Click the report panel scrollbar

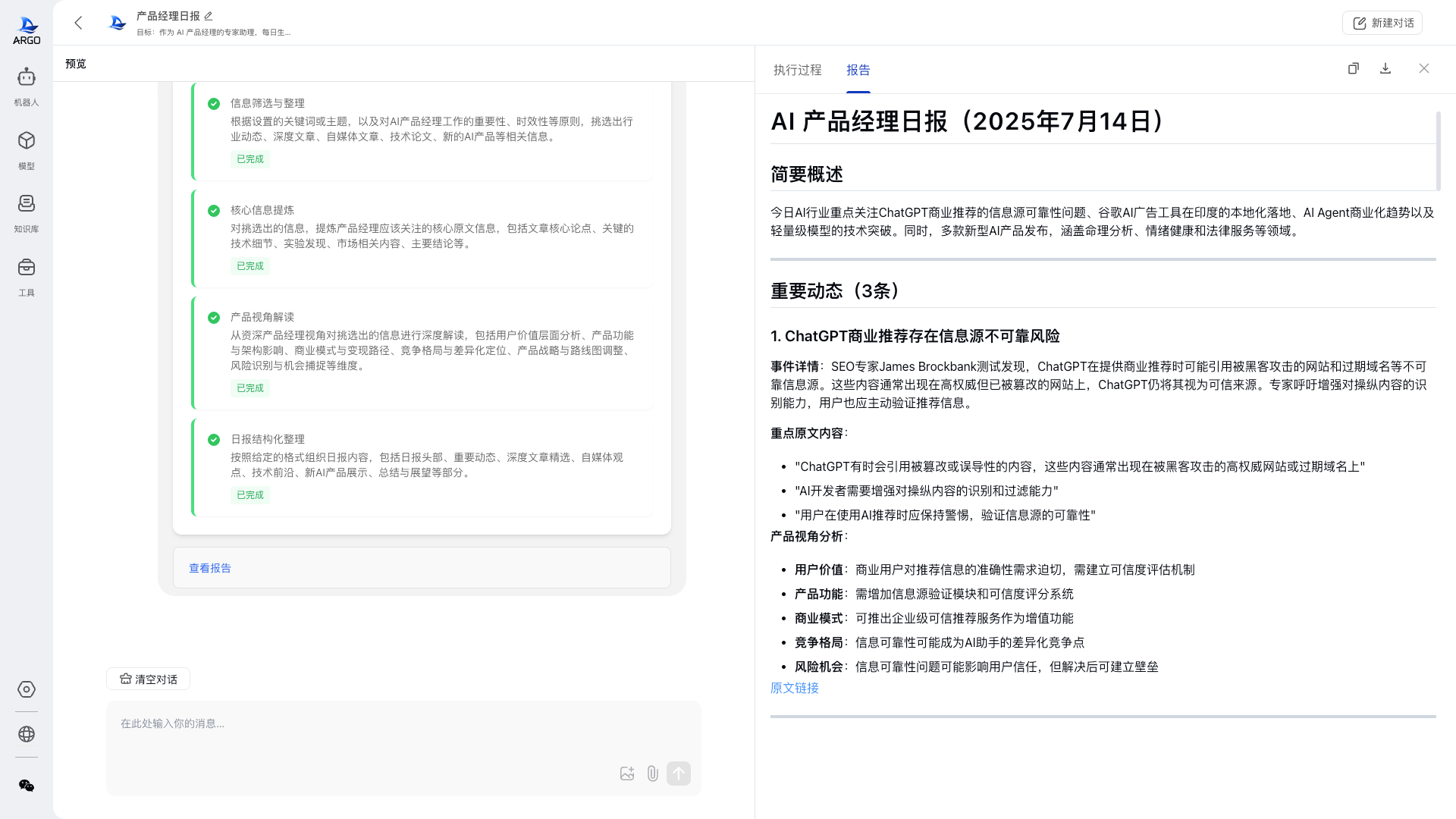coord(1439,152)
